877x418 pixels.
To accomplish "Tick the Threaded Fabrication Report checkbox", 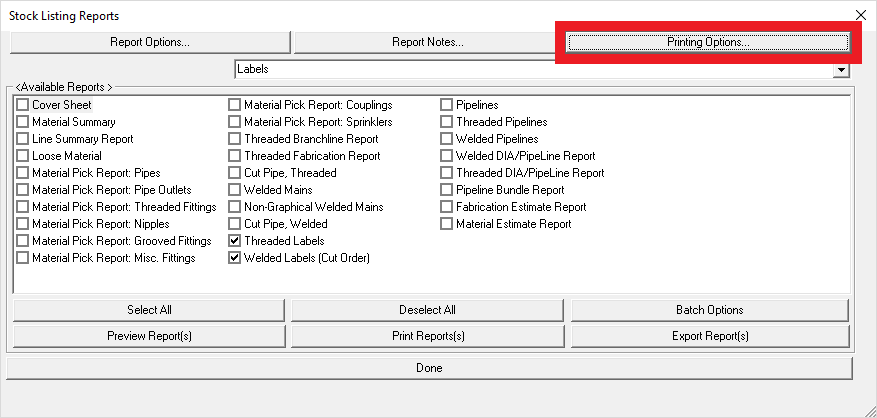I will point(234,156).
